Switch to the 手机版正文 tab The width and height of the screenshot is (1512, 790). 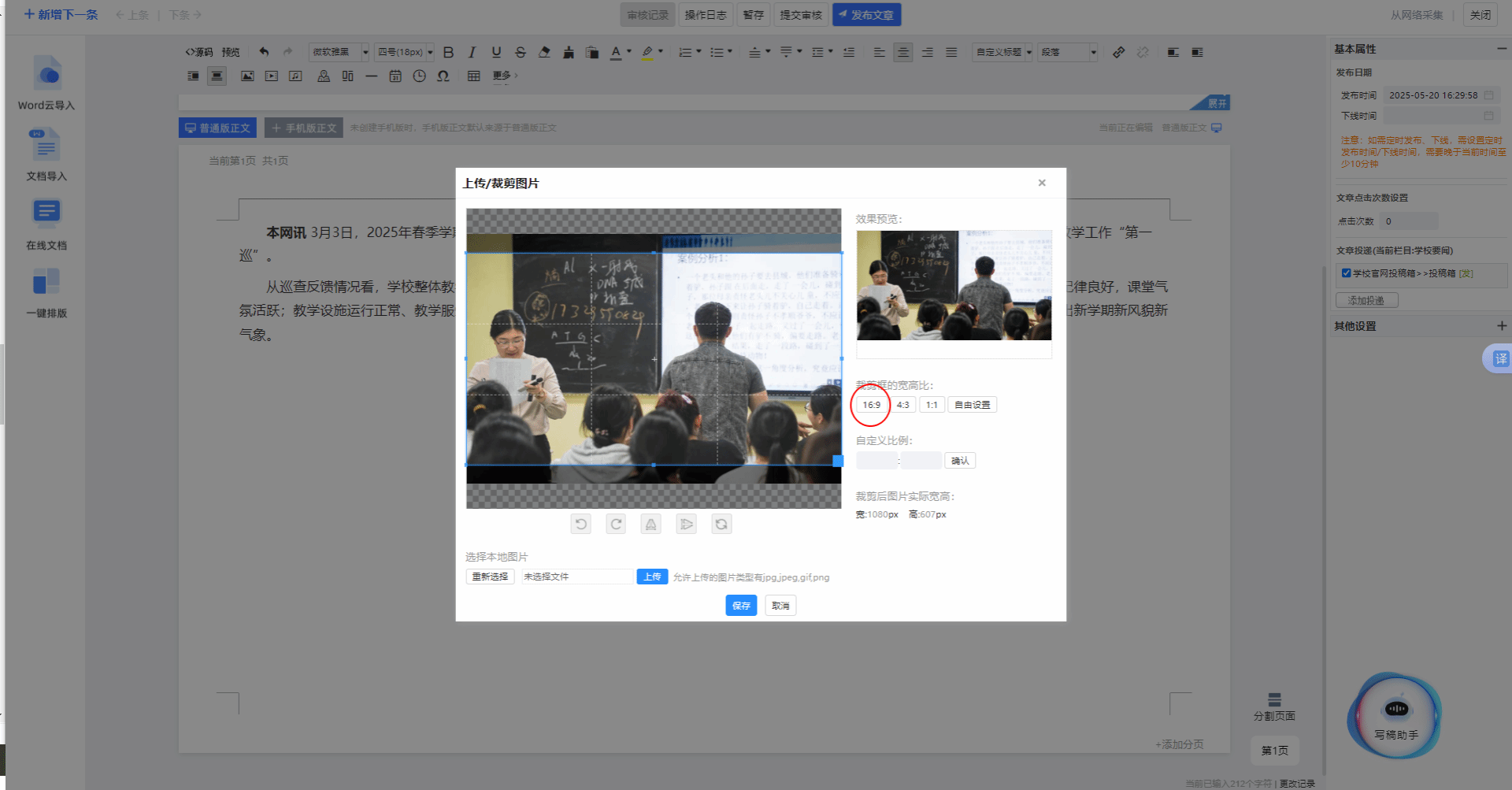(304, 128)
